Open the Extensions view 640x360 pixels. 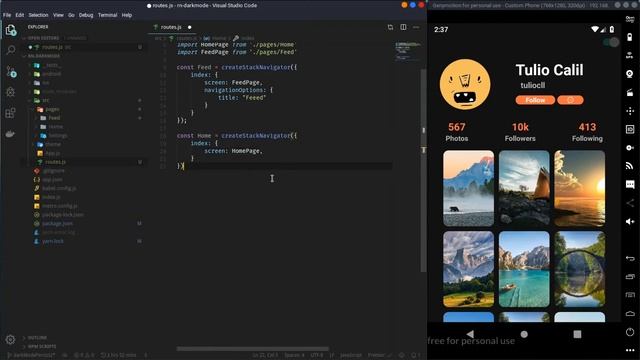11,113
